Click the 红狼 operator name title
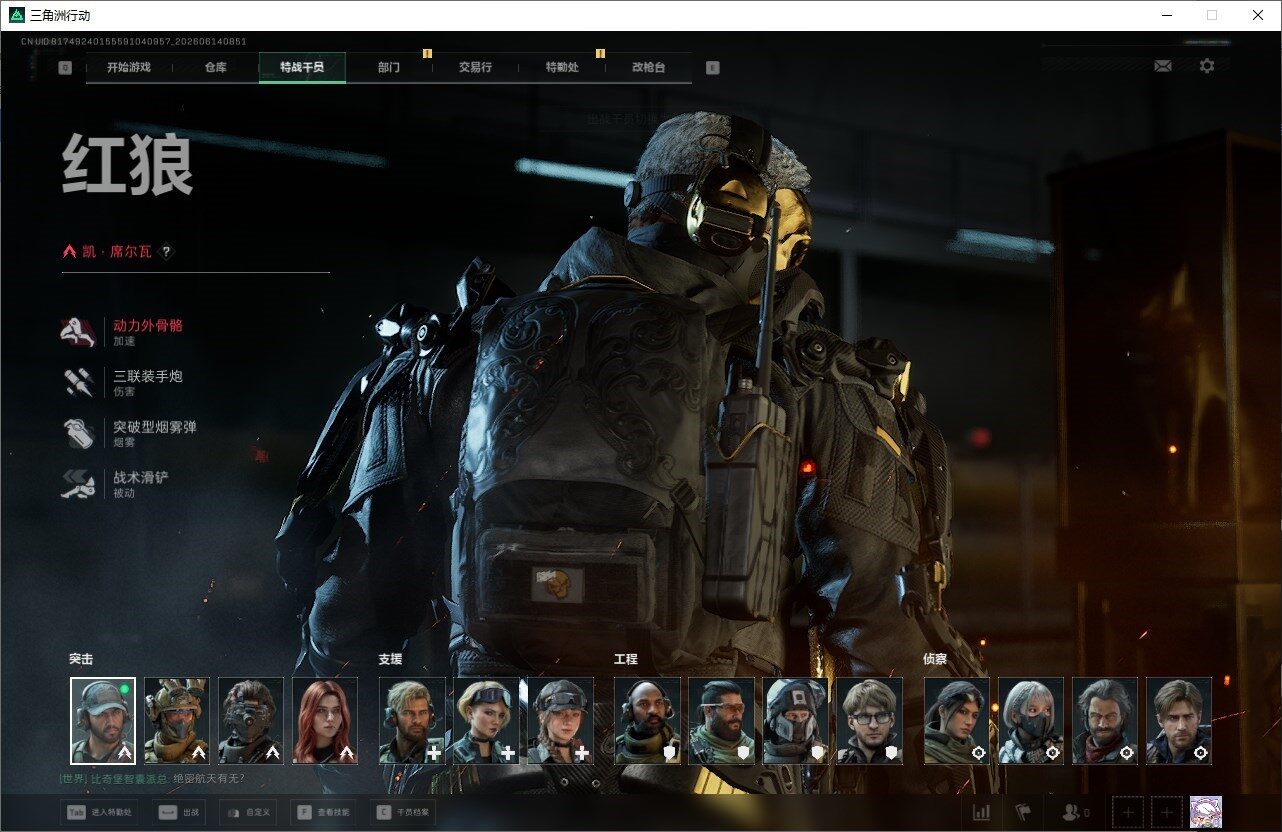The width and height of the screenshot is (1282, 832). (128, 166)
